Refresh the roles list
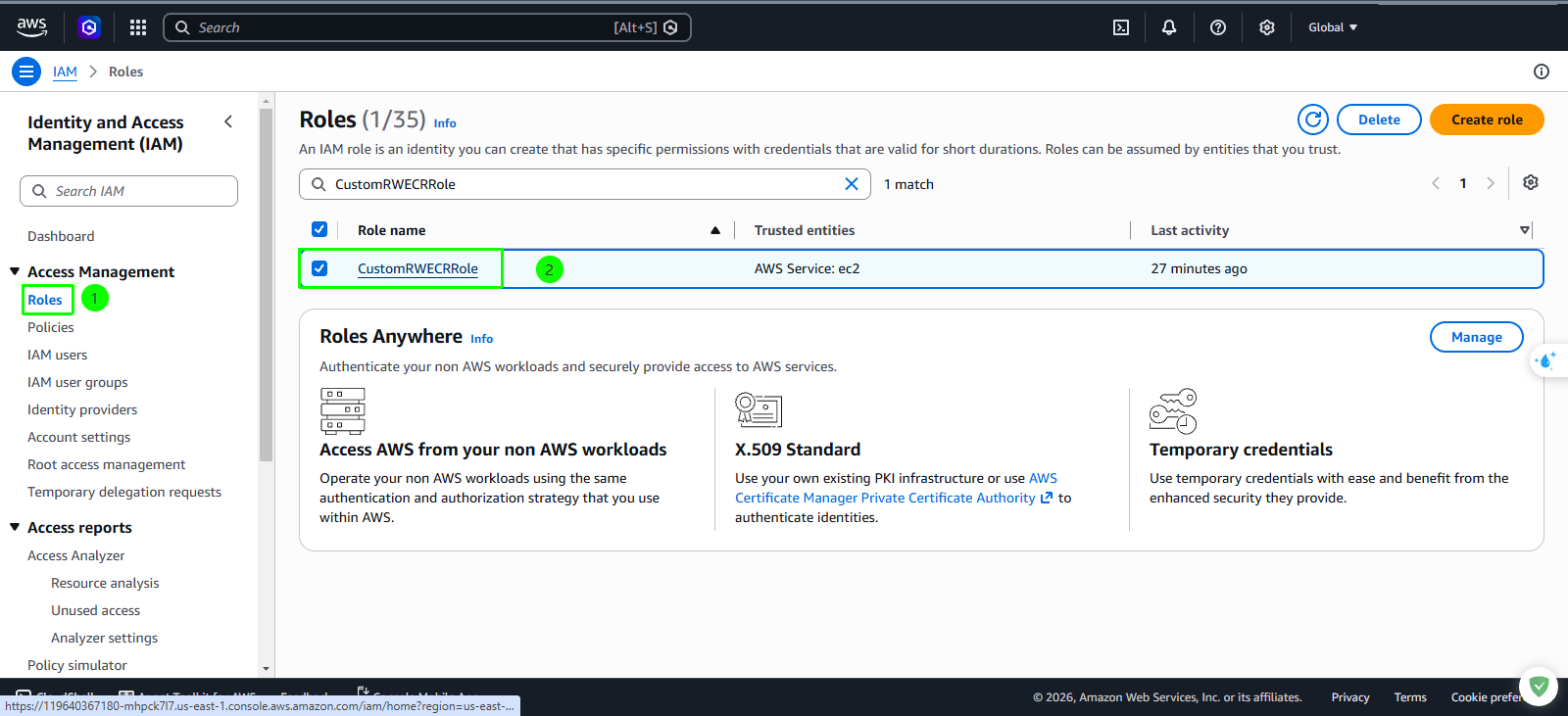1568x716 pixels. point(1313,119)
